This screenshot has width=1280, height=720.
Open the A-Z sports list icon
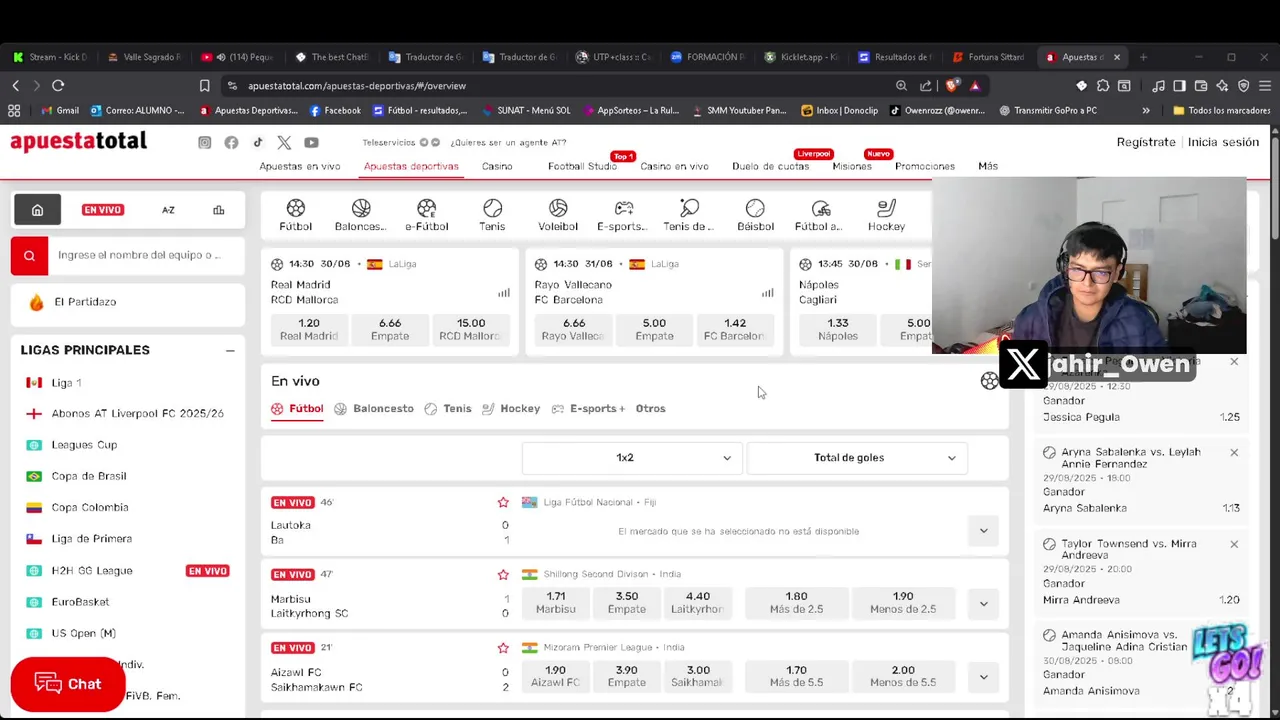[x=168, y=210]
